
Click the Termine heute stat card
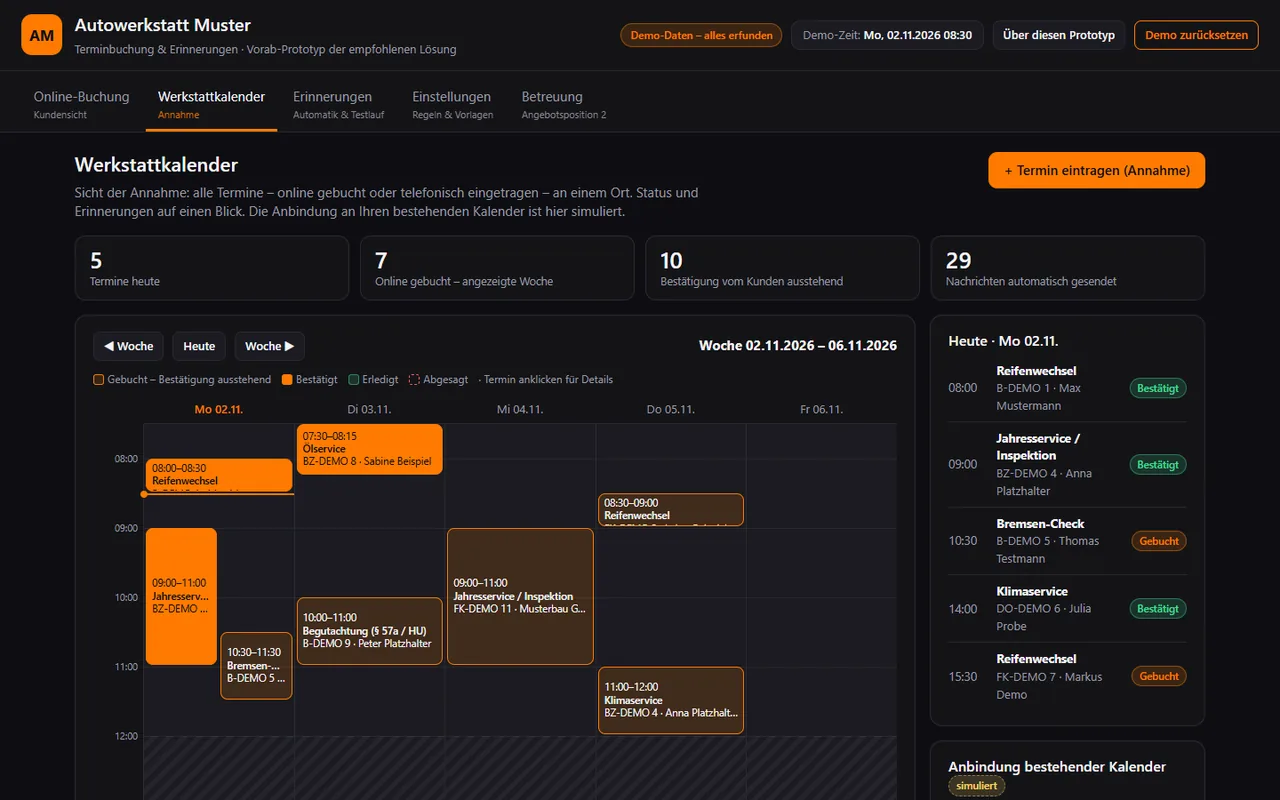pyautogui.click(x=212, y=268)
